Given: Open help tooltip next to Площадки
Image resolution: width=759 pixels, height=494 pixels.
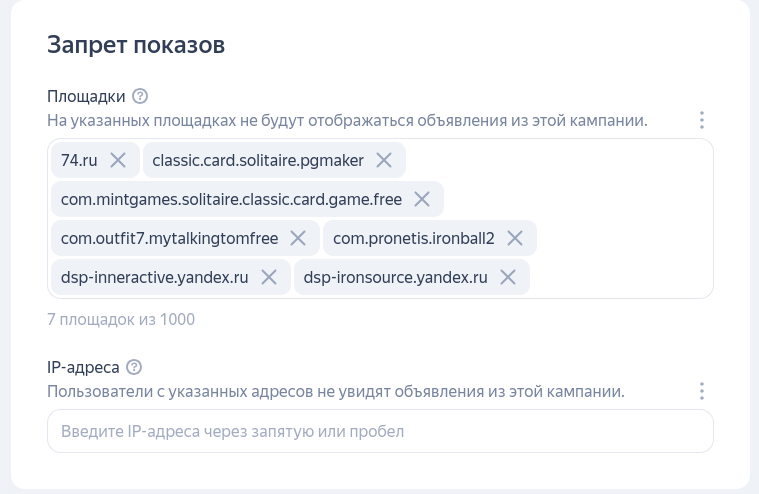Looking at the screenshot, I should [140, 96].
